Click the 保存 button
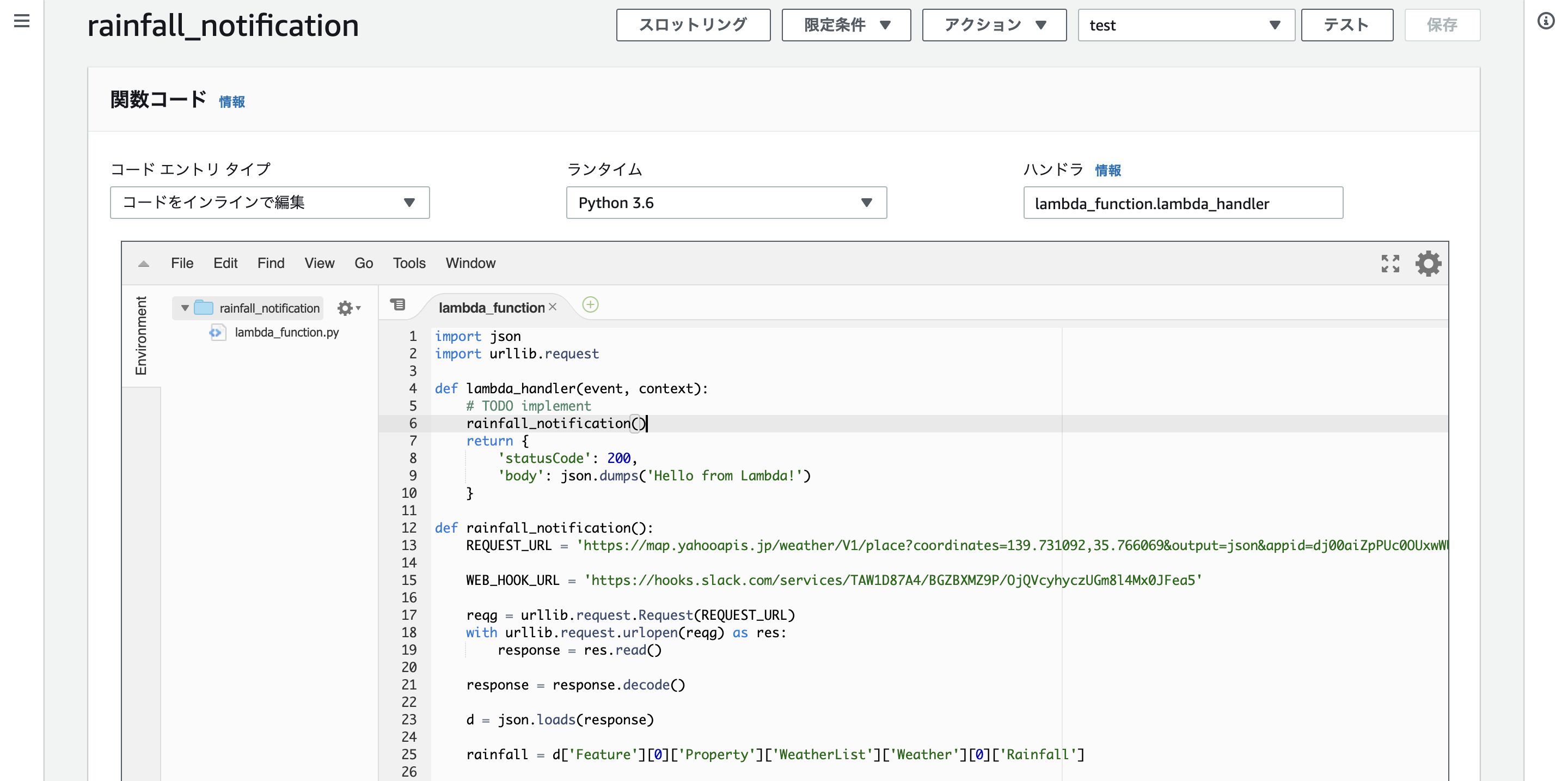The image size is (1568, 781). [x=1442, y=25]
